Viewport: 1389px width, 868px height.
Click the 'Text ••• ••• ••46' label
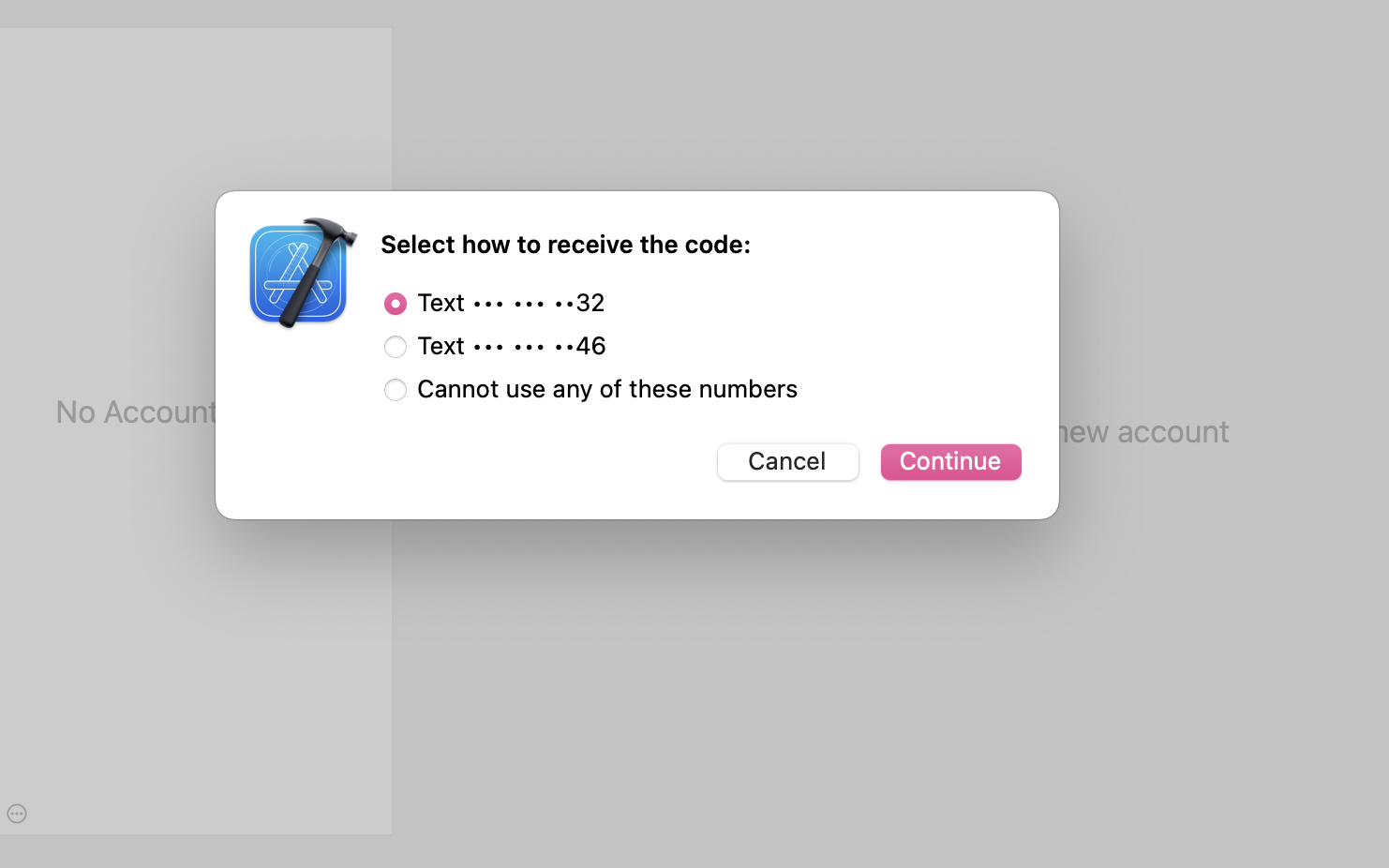pyautogui.click(x=511, y=347)
